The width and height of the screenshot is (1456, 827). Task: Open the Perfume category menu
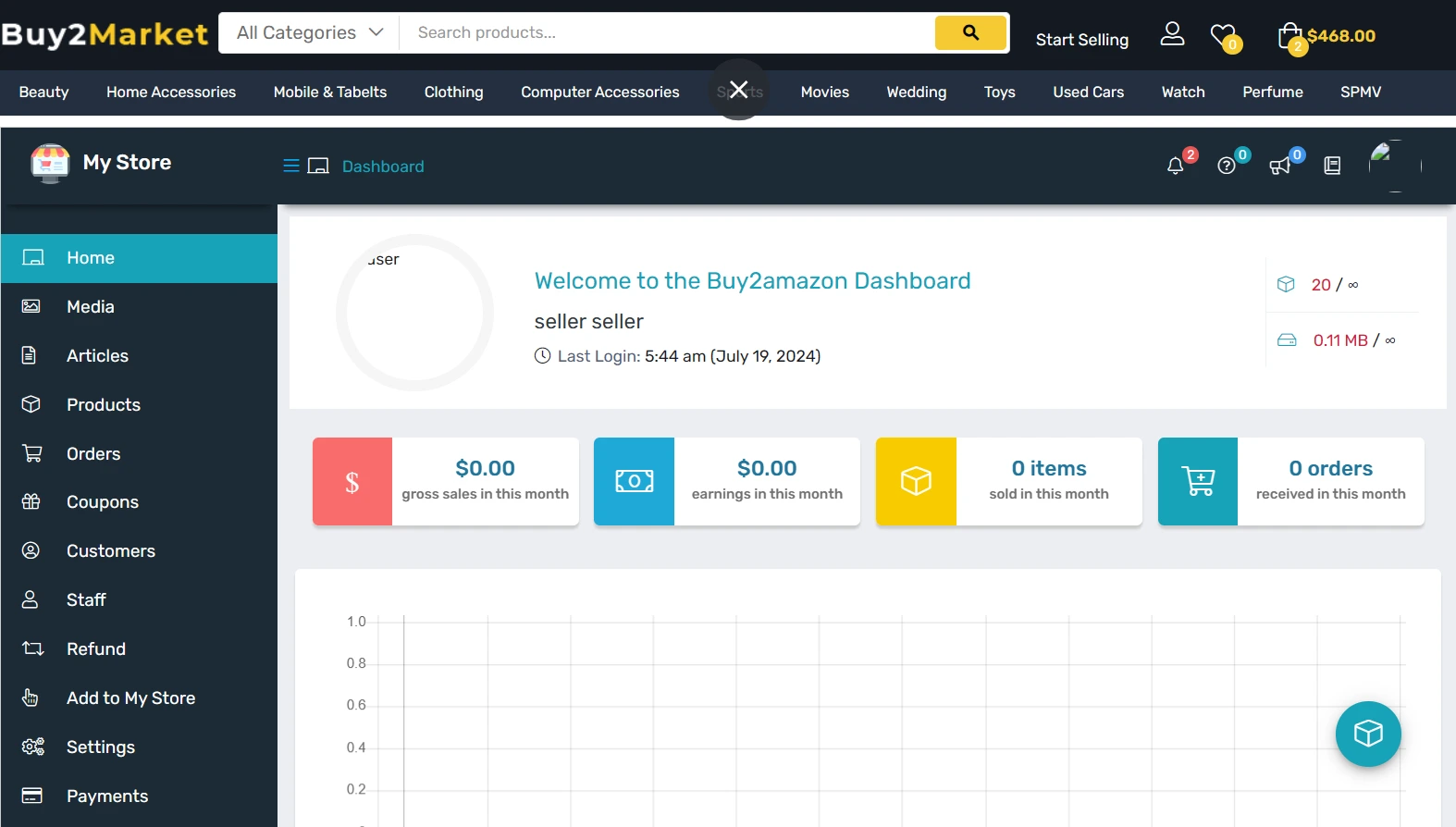pos(1273,92)
